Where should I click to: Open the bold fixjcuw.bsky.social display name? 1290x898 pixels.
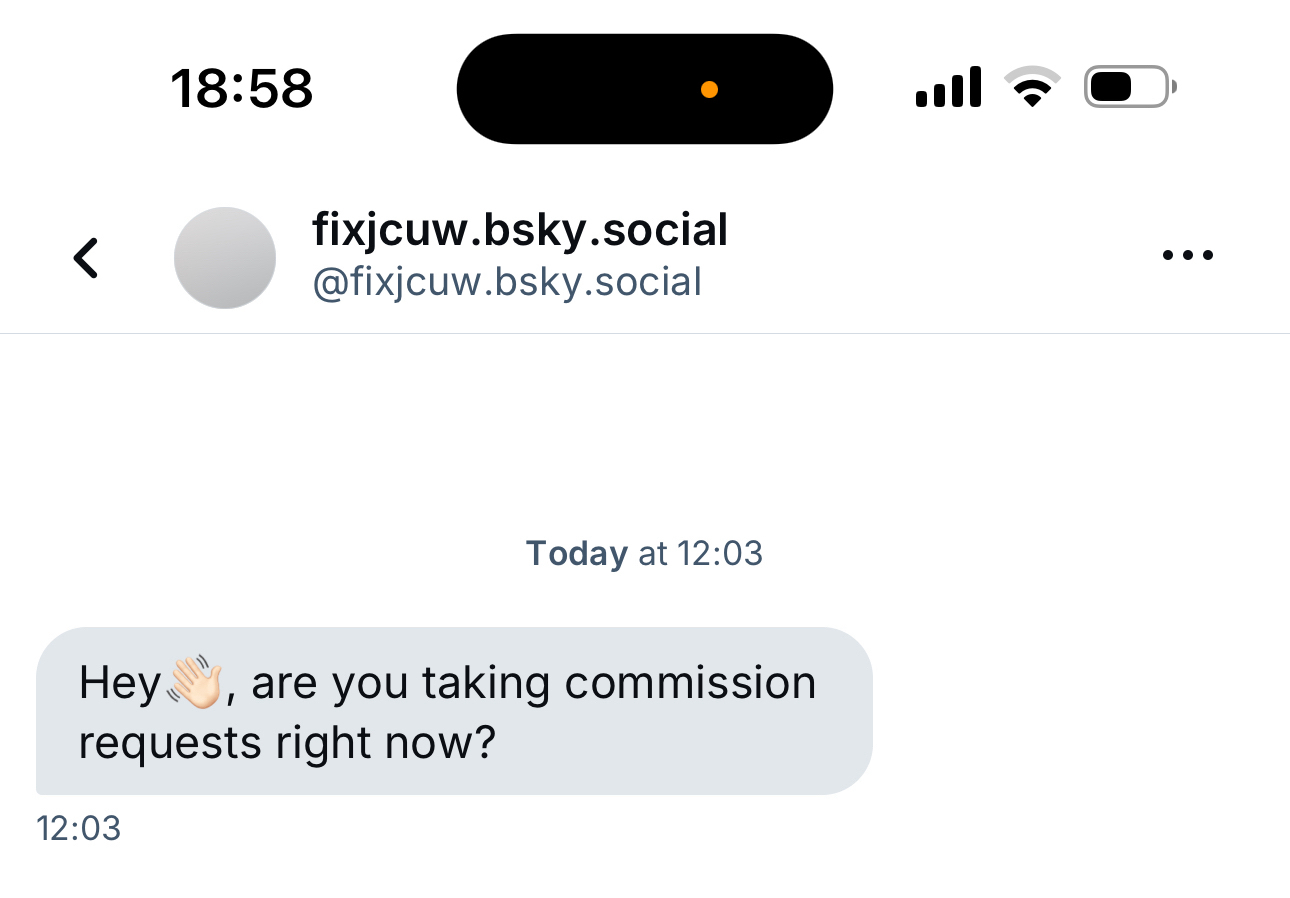[520, 231]
